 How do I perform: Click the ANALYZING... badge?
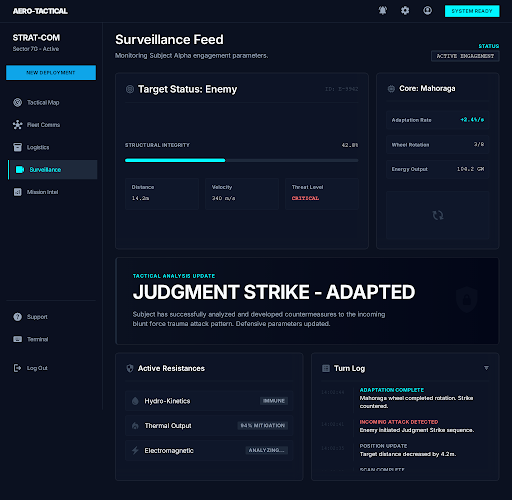tap(267, 450)
